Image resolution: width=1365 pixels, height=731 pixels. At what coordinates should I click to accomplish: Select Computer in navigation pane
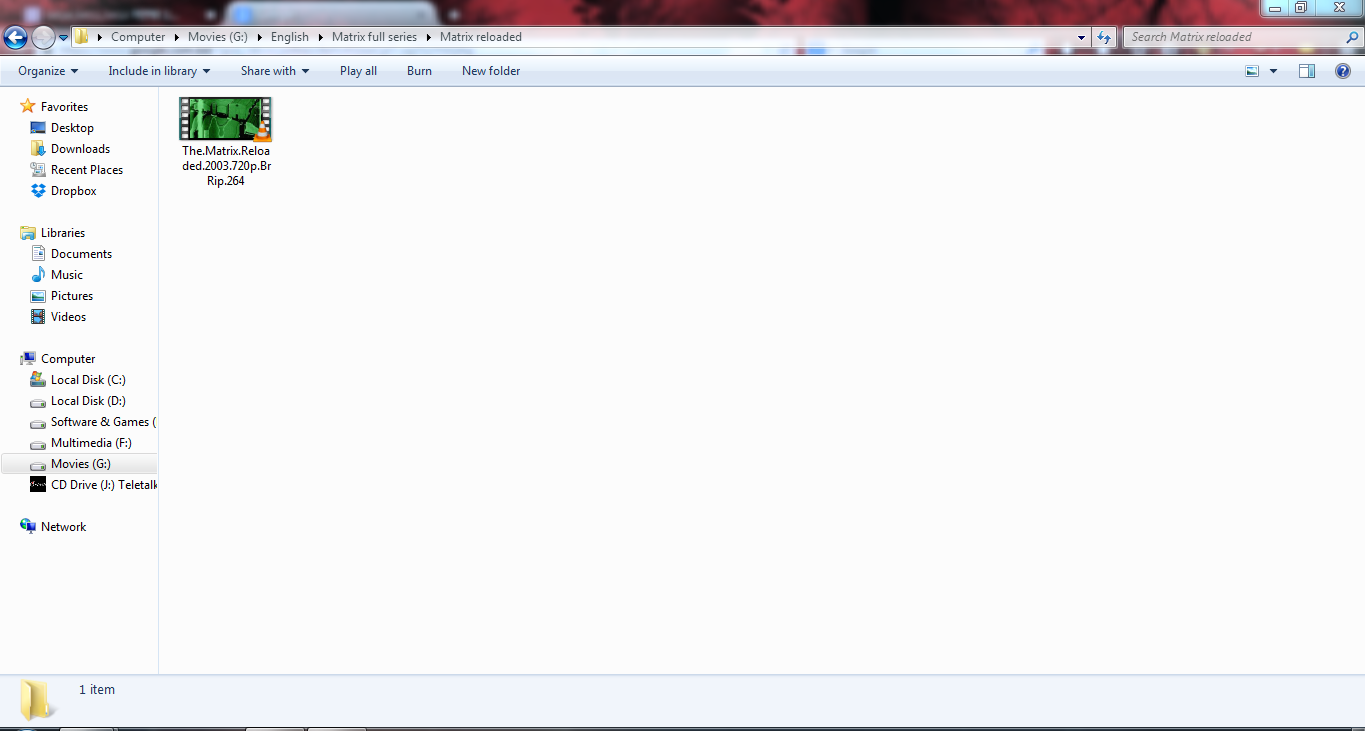pos(68,359)
